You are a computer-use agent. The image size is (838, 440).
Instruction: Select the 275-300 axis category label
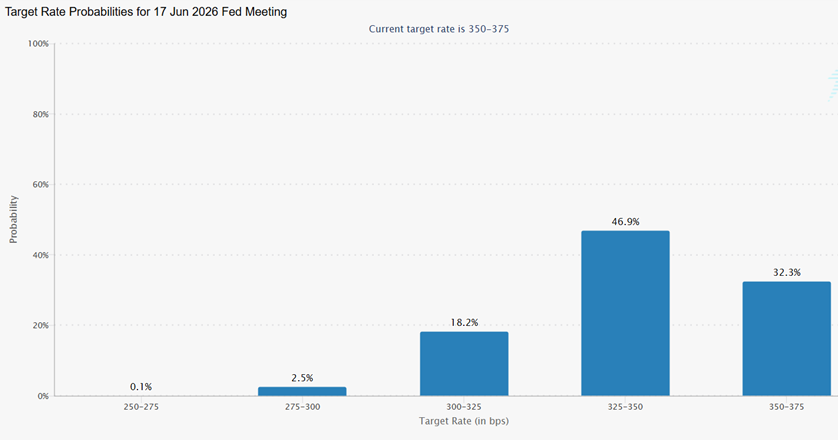302,409
